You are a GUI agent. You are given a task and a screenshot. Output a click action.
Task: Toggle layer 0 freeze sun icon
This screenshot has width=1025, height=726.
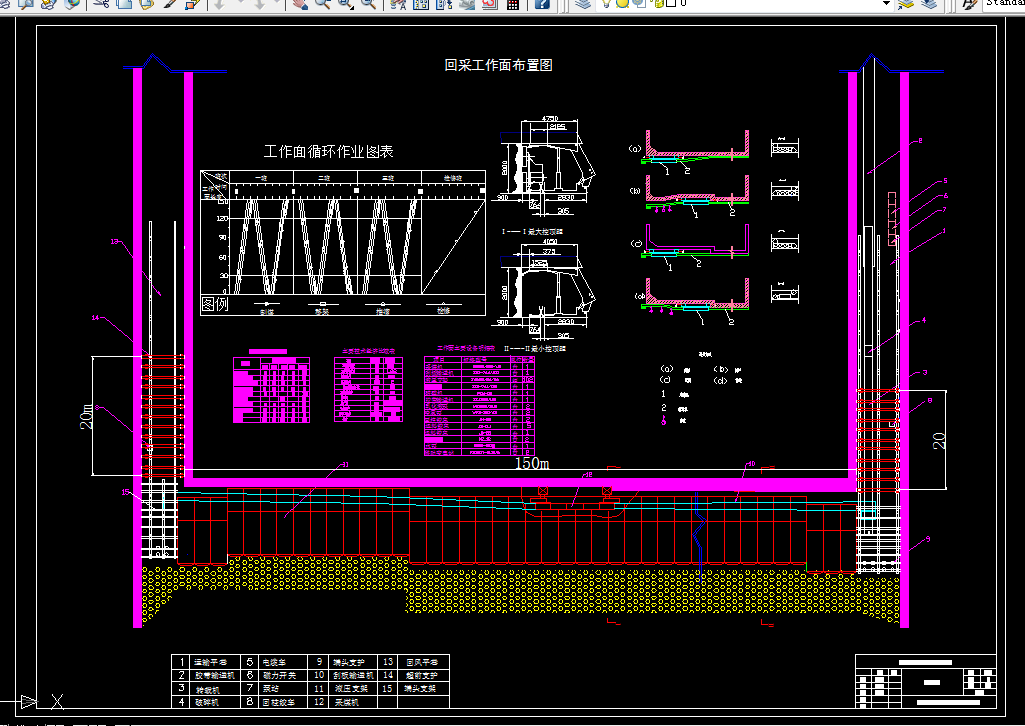click(622, 3)
